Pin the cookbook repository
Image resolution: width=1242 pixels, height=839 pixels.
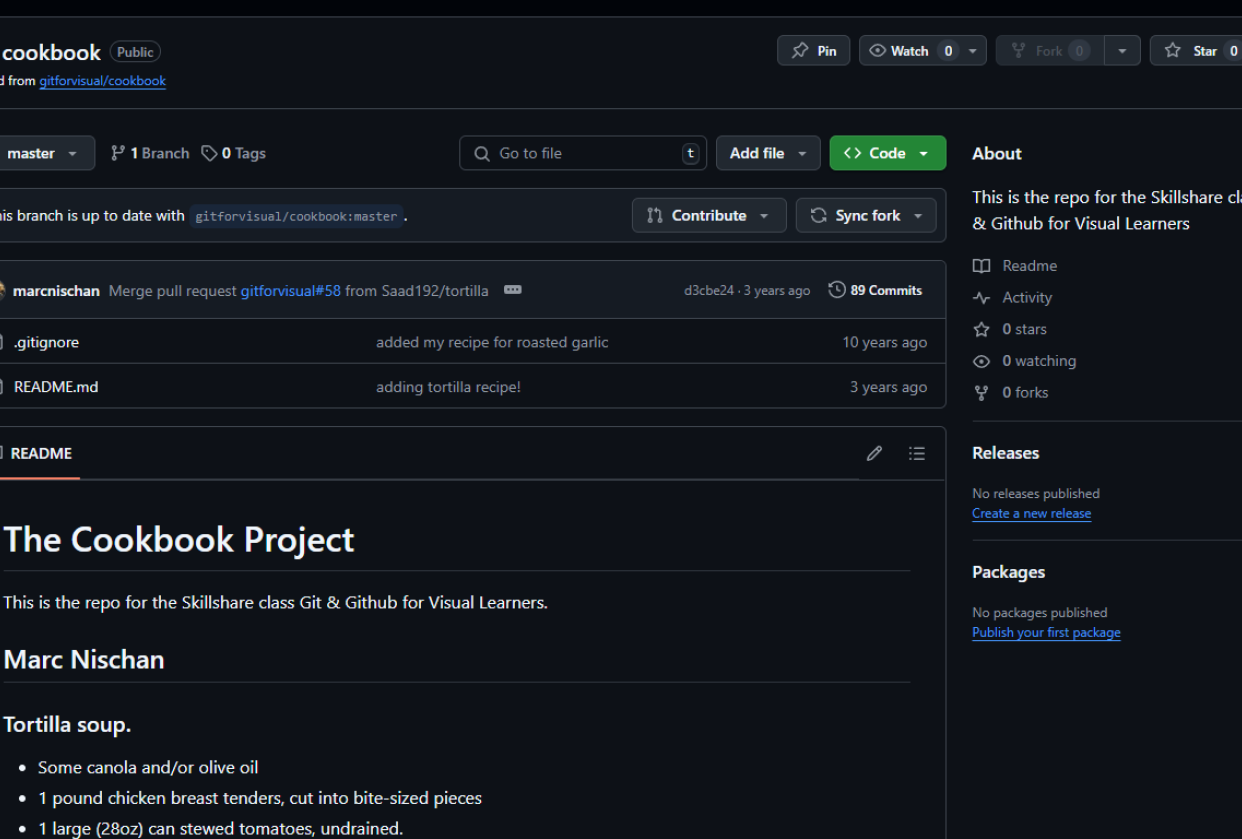[x=814, y=51]
